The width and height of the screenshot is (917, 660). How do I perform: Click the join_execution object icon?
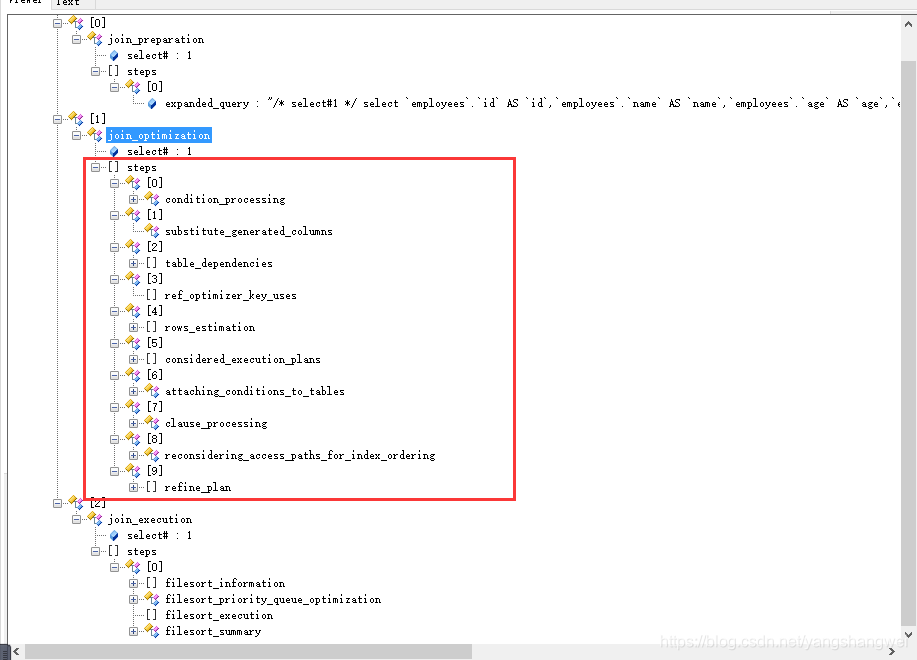(x=95, y=519)
